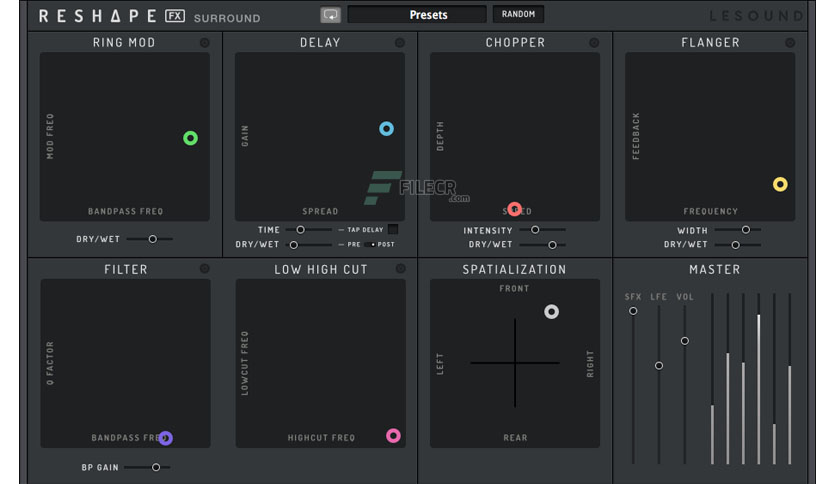Click the loop icon beside Presets
The height and width of the screenshot is (484, 836).
point(331,14)
